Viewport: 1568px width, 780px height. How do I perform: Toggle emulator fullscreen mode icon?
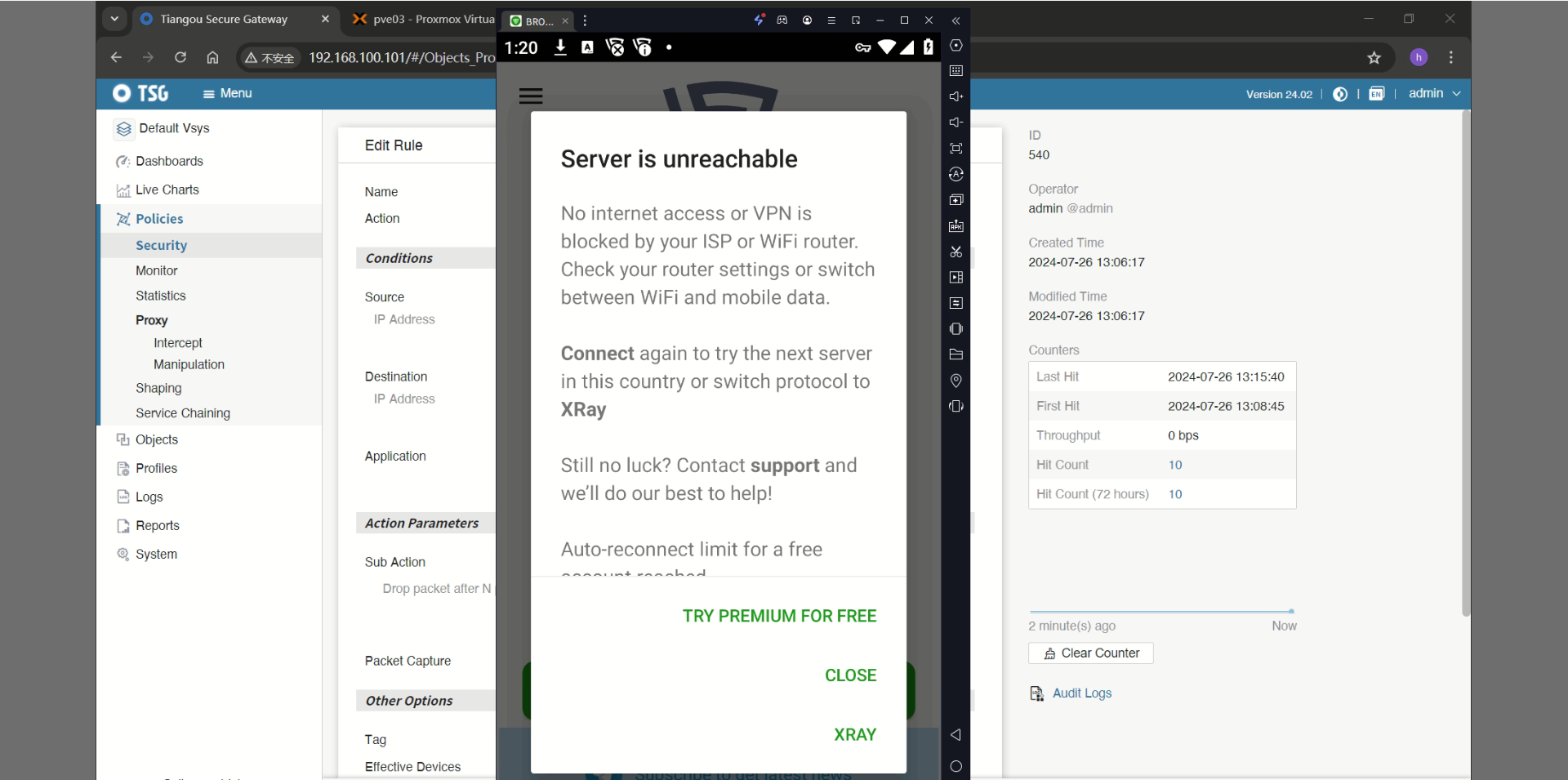(x=955, y=149)
